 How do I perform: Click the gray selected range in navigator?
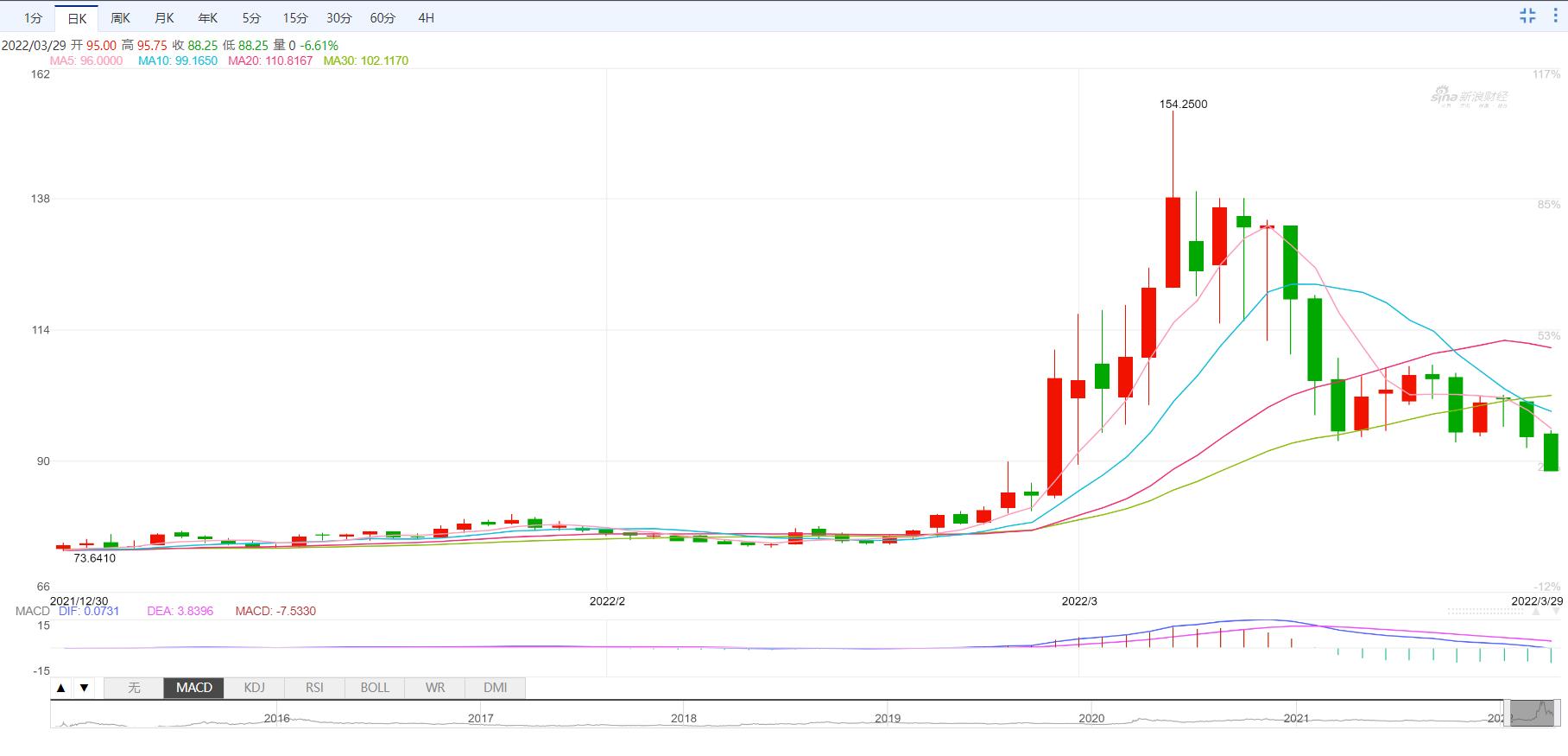point(1533,714)
